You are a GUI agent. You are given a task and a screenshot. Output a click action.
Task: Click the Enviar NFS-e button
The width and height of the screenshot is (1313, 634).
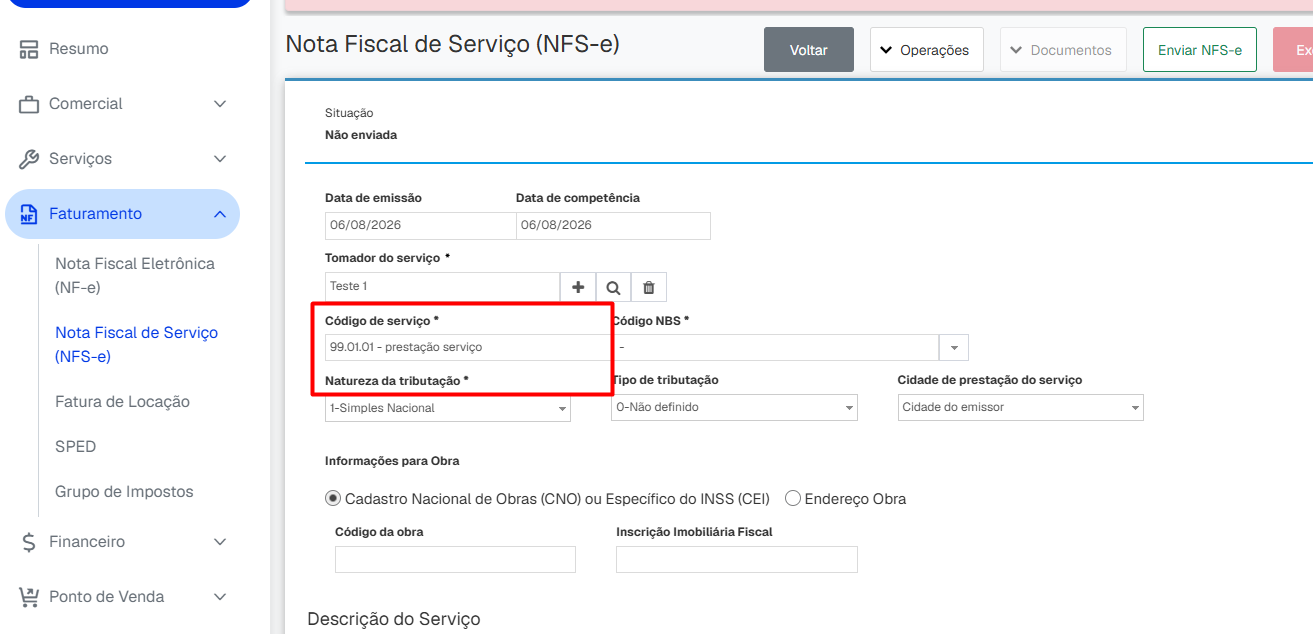(1200, 50)
